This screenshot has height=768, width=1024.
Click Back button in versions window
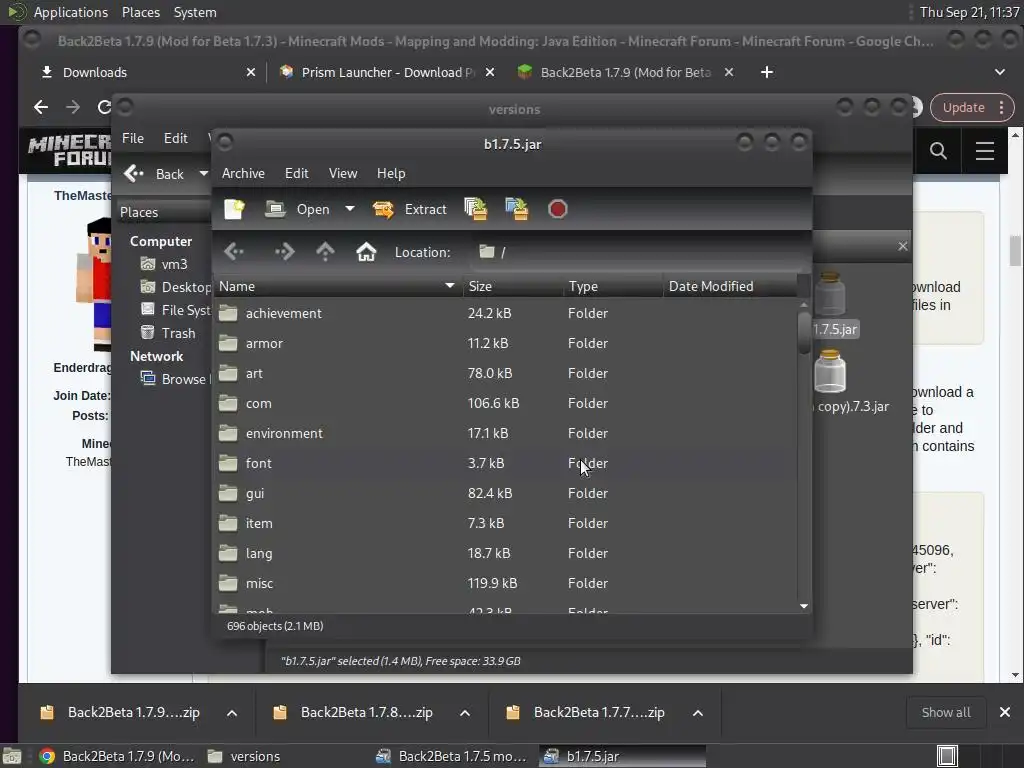[156, 174]
